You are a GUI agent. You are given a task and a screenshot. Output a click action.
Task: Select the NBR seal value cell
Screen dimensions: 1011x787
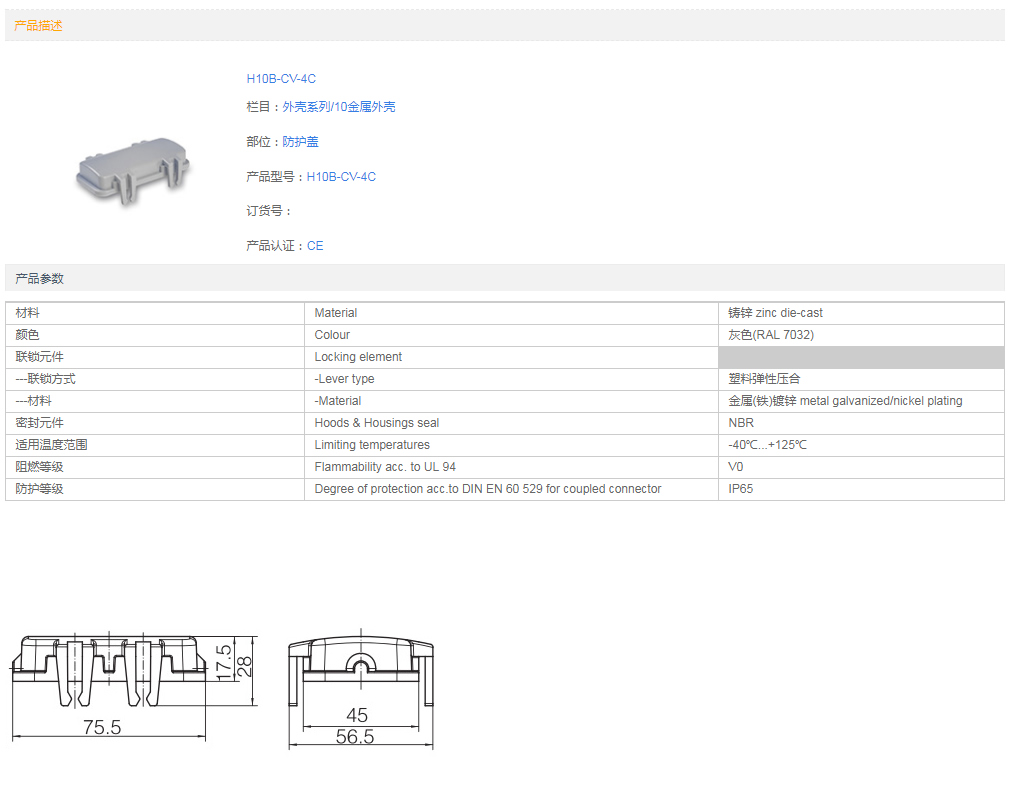pos(741,423)
